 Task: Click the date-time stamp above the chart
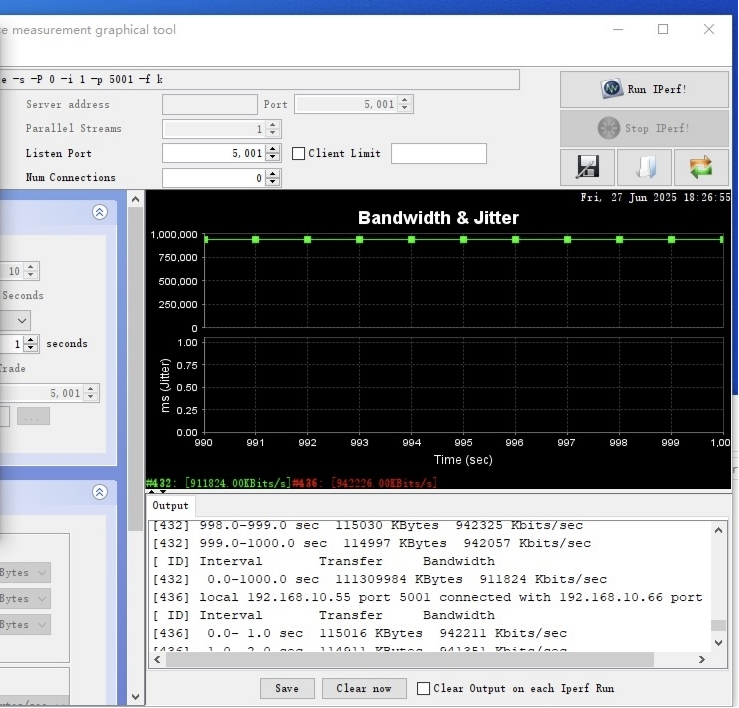coord(655,198)
